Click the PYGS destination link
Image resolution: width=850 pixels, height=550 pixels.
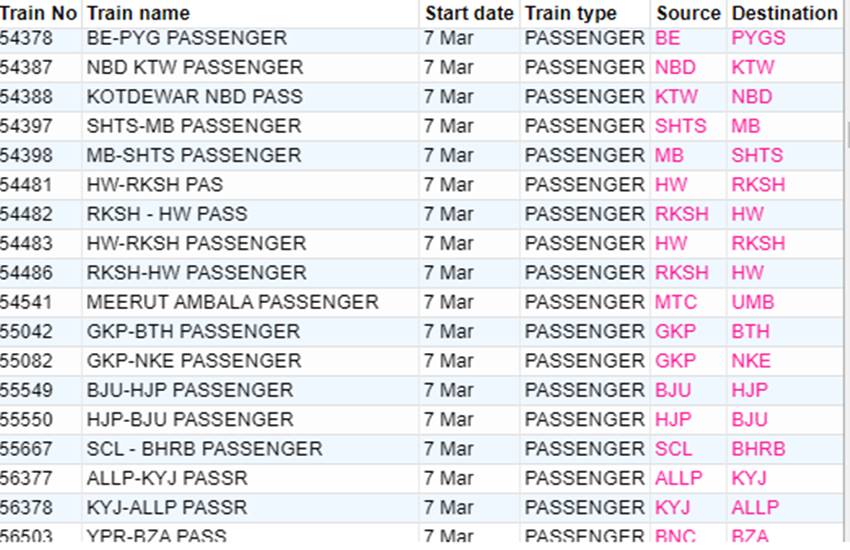point(758,38)
